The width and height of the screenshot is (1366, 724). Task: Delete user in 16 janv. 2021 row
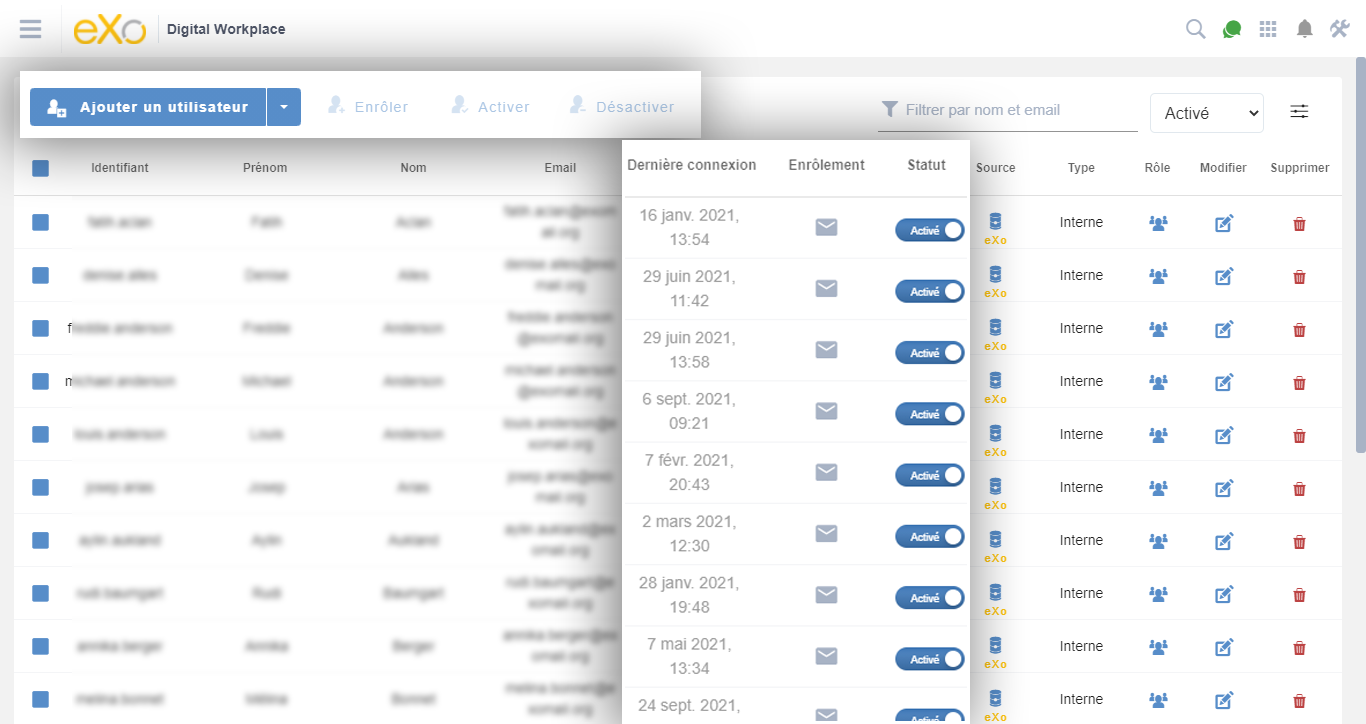(x=1300, y=224)
